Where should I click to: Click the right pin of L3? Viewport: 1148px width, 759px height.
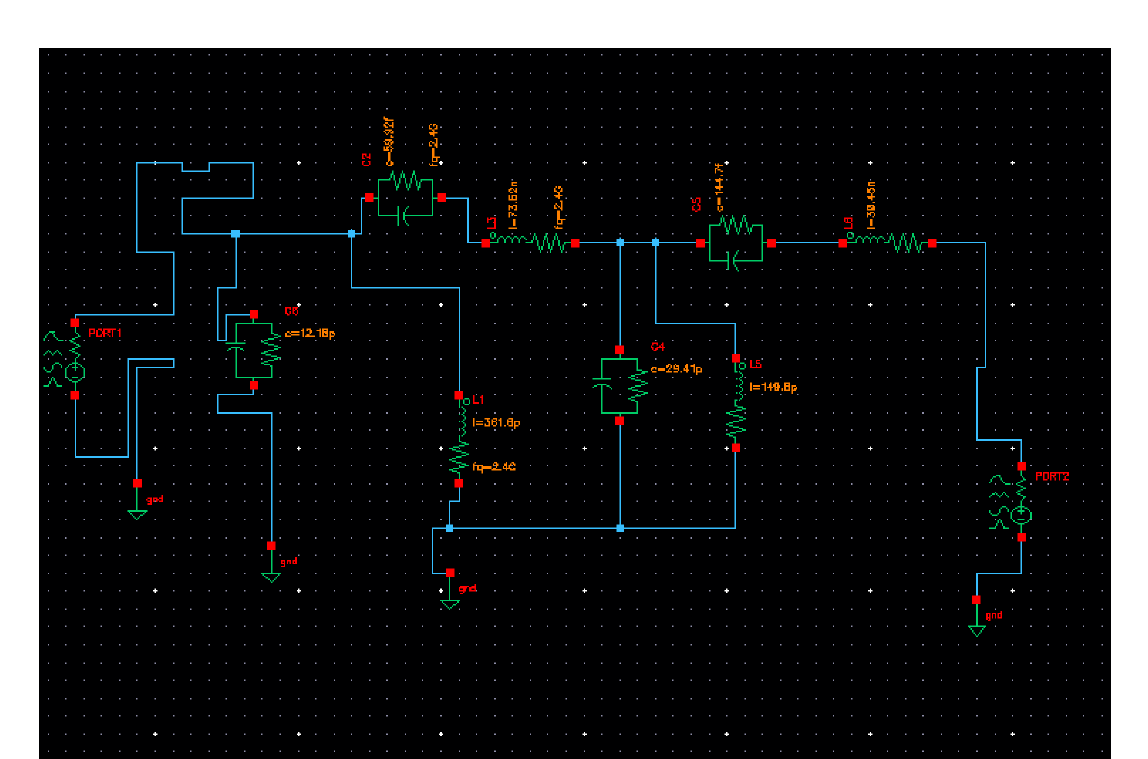coord(575,243)
